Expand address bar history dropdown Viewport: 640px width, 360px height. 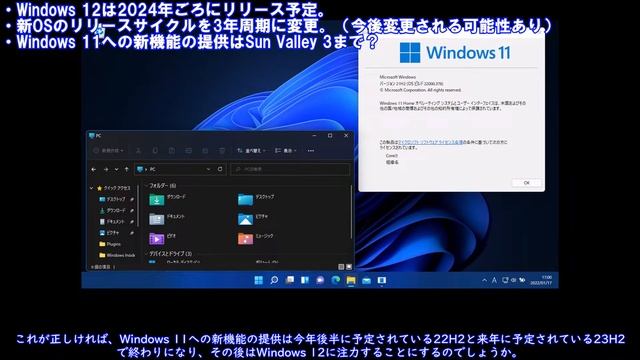click(x=209, y=169)
